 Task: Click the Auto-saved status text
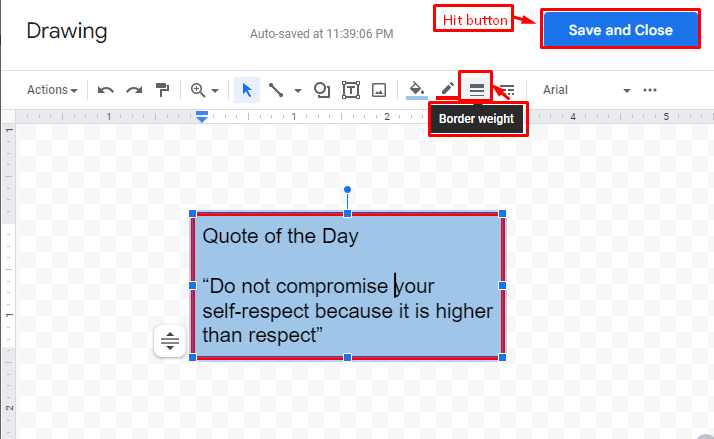321,34
